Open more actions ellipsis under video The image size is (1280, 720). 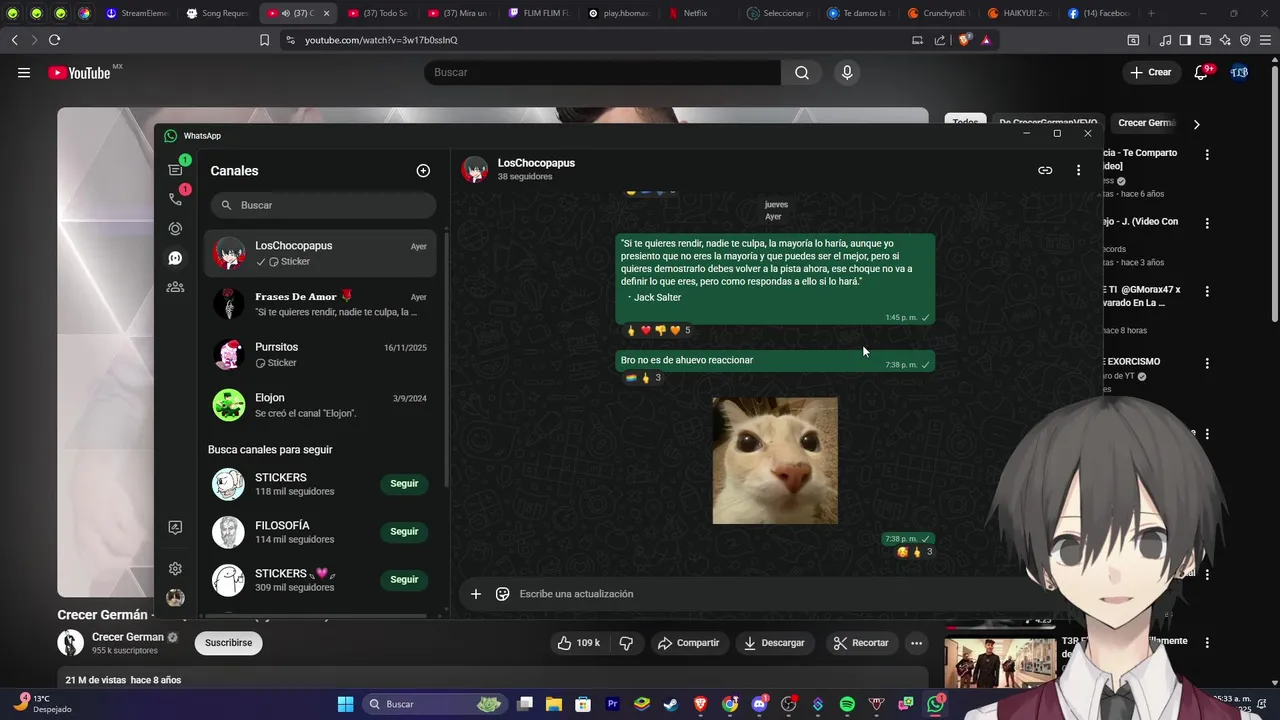click(916, 643)
